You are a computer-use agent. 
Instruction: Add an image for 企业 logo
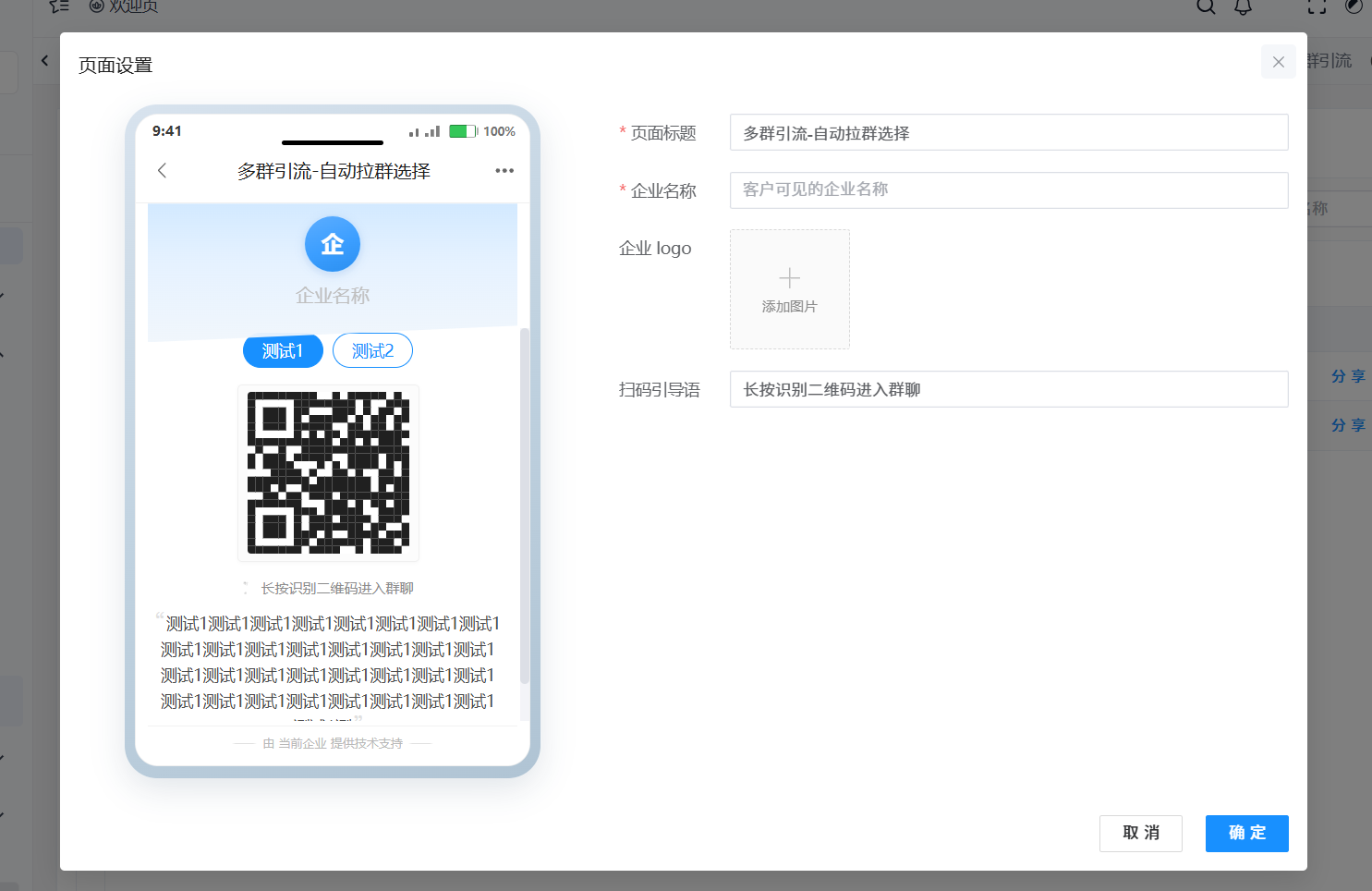(790, 289)
